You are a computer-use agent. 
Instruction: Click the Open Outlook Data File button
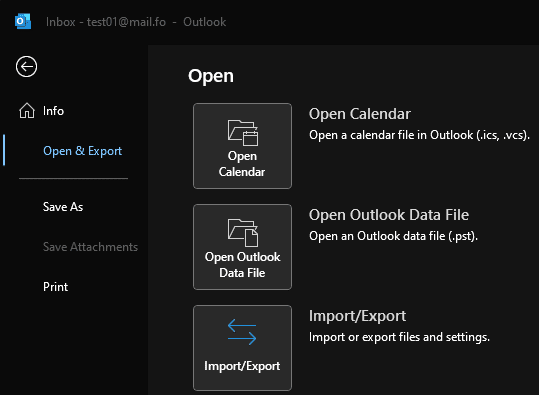[242, 247]
